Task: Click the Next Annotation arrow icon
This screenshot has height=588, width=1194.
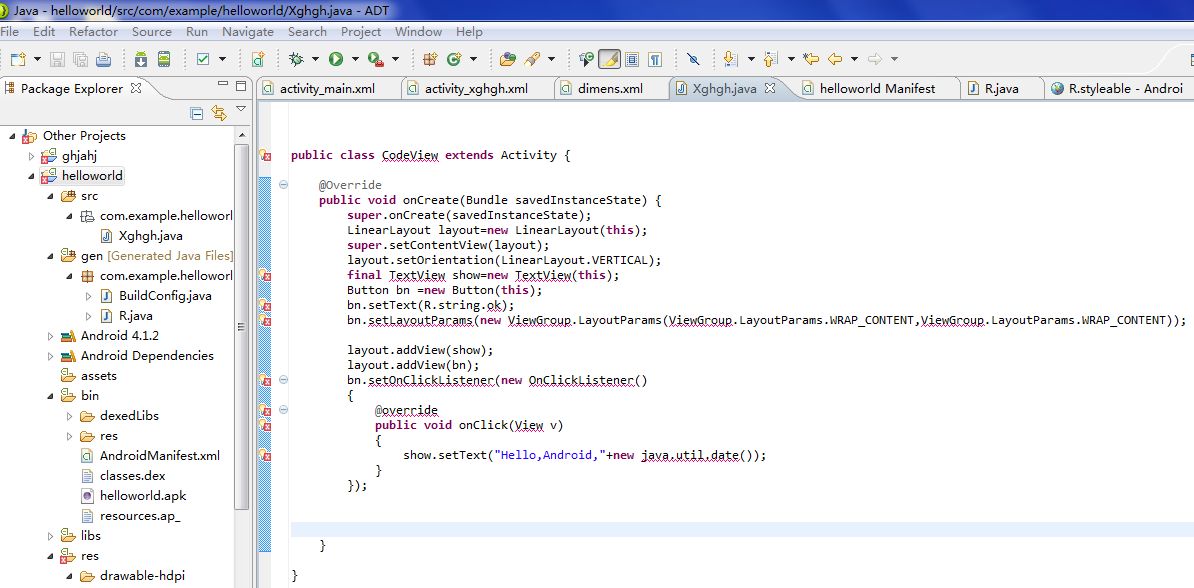Action: click(730, 59)
